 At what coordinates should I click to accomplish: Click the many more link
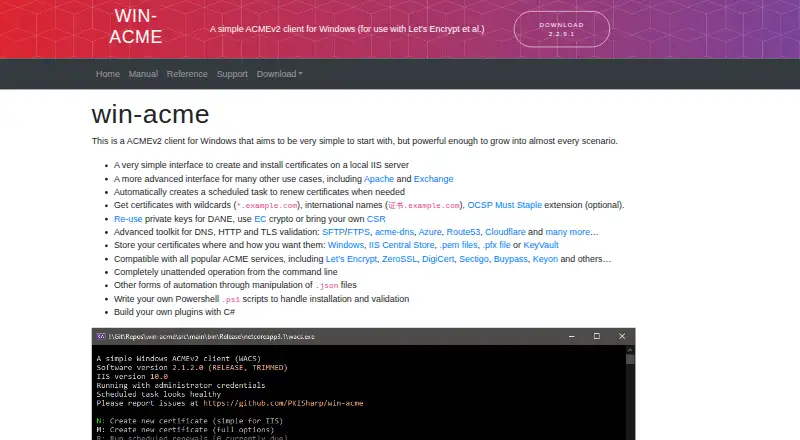click(567, 232)
